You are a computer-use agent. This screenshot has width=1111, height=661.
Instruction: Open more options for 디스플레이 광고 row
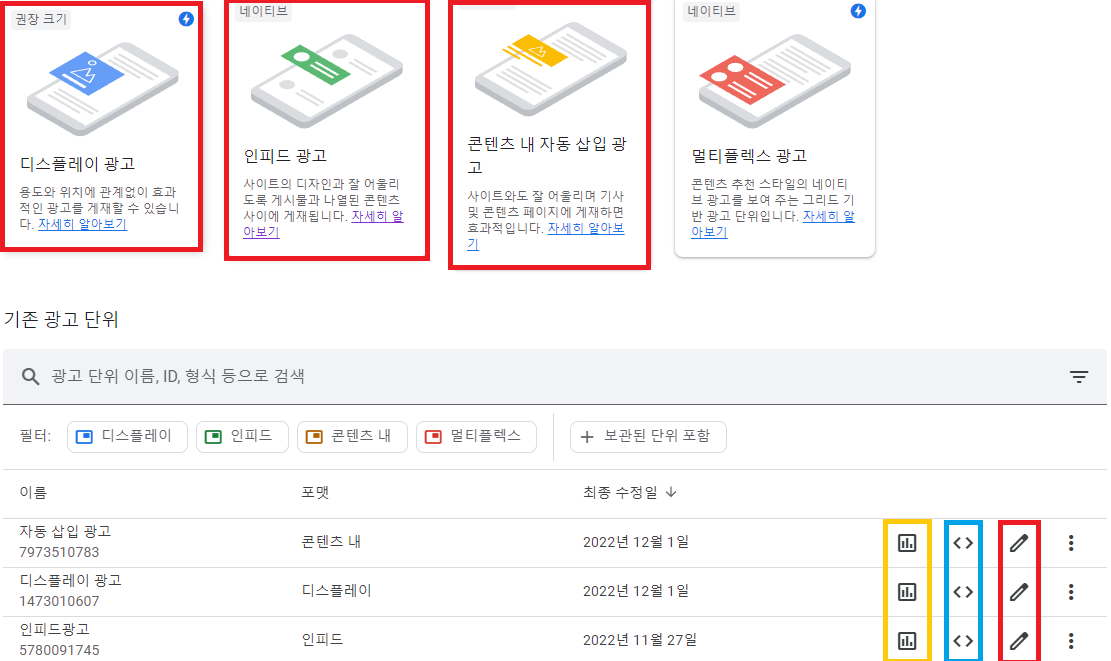tap(1071, 592)
